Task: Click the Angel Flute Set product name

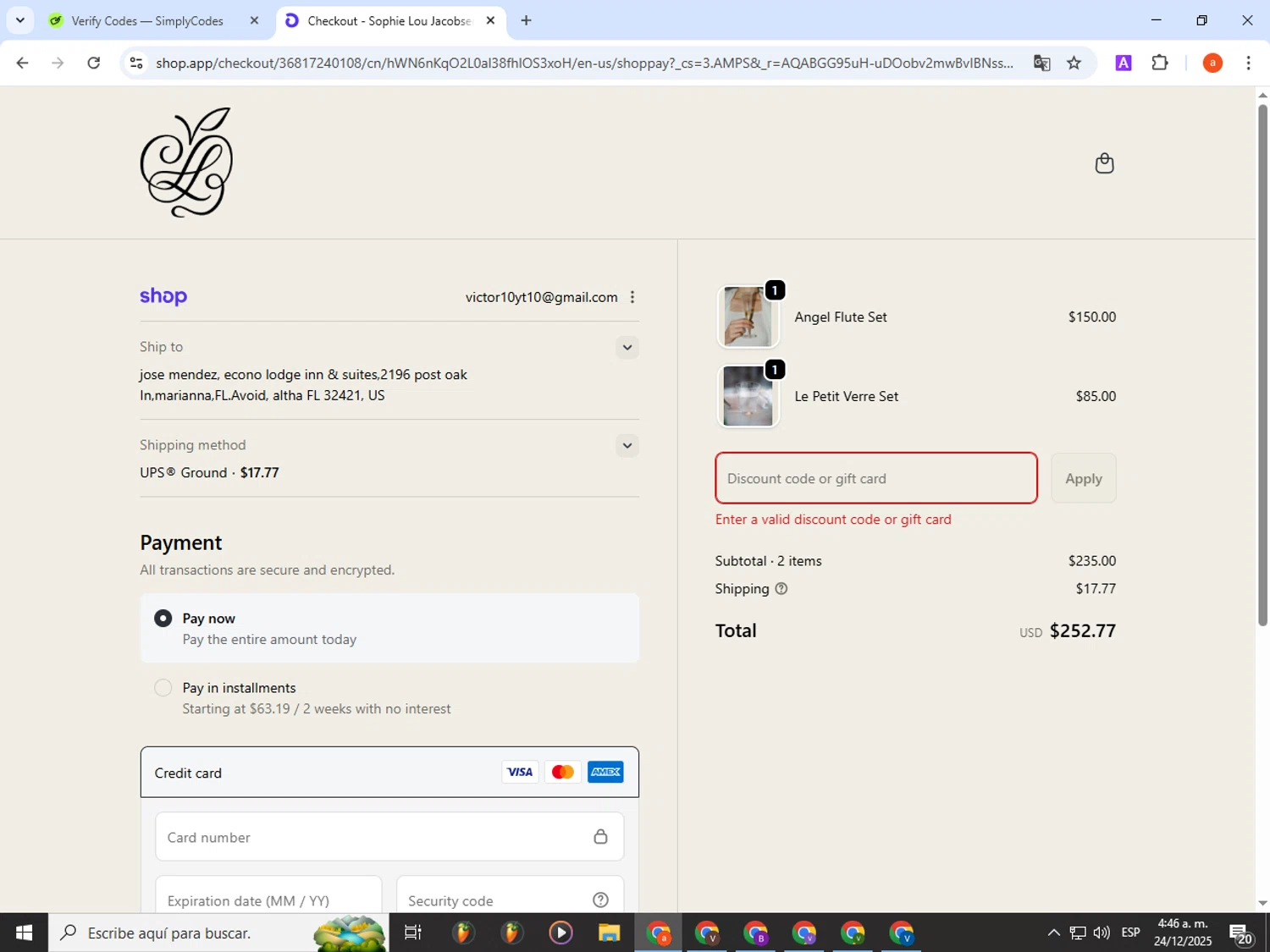Action: (840, 316)
